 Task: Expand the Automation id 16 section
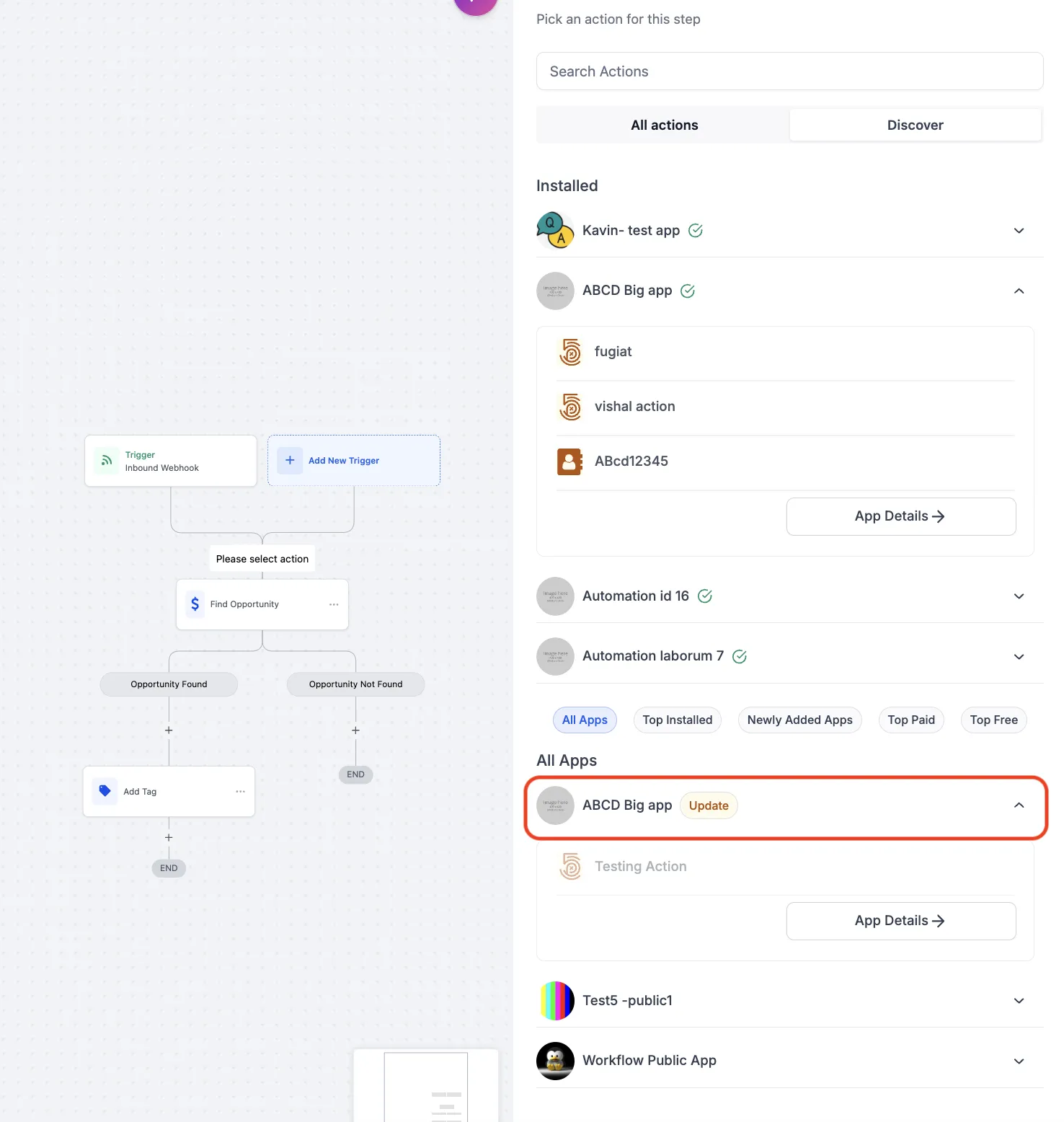[1019, 596]
